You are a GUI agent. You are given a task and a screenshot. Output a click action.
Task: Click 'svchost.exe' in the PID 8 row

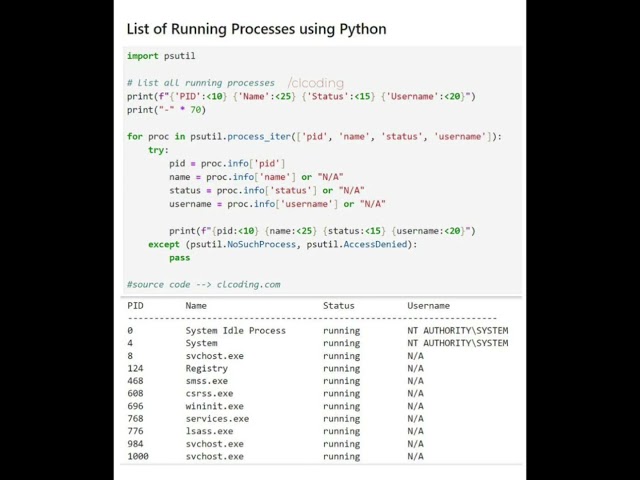tap(214, 356)
